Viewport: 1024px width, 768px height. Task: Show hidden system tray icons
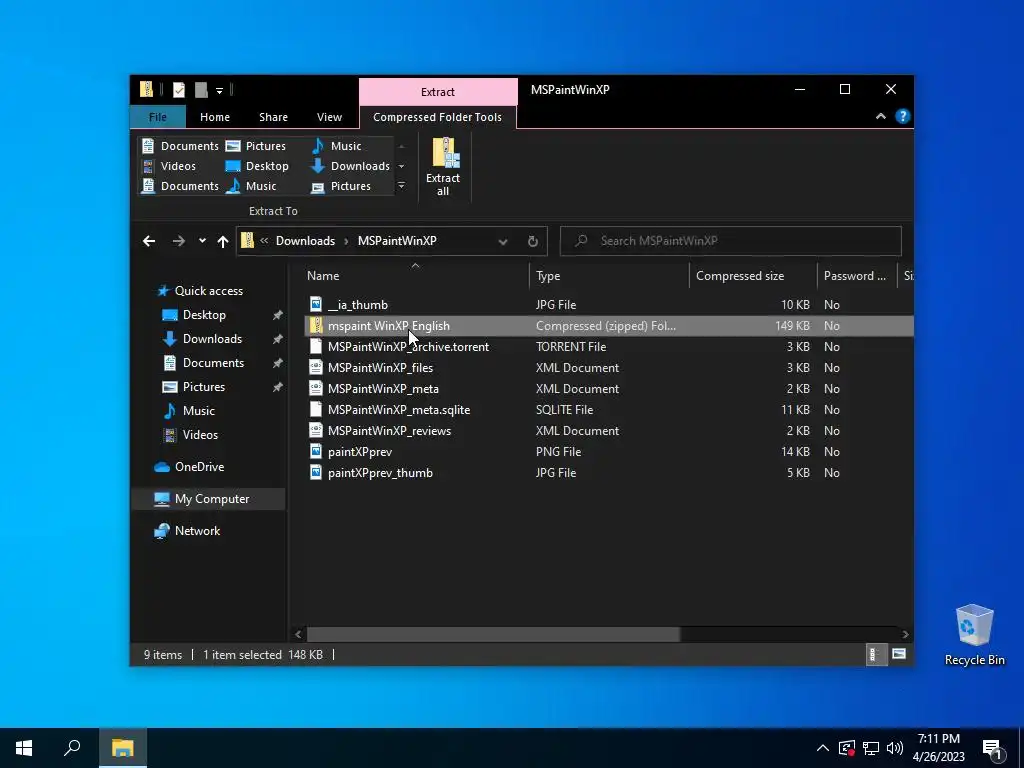point(823,748)
